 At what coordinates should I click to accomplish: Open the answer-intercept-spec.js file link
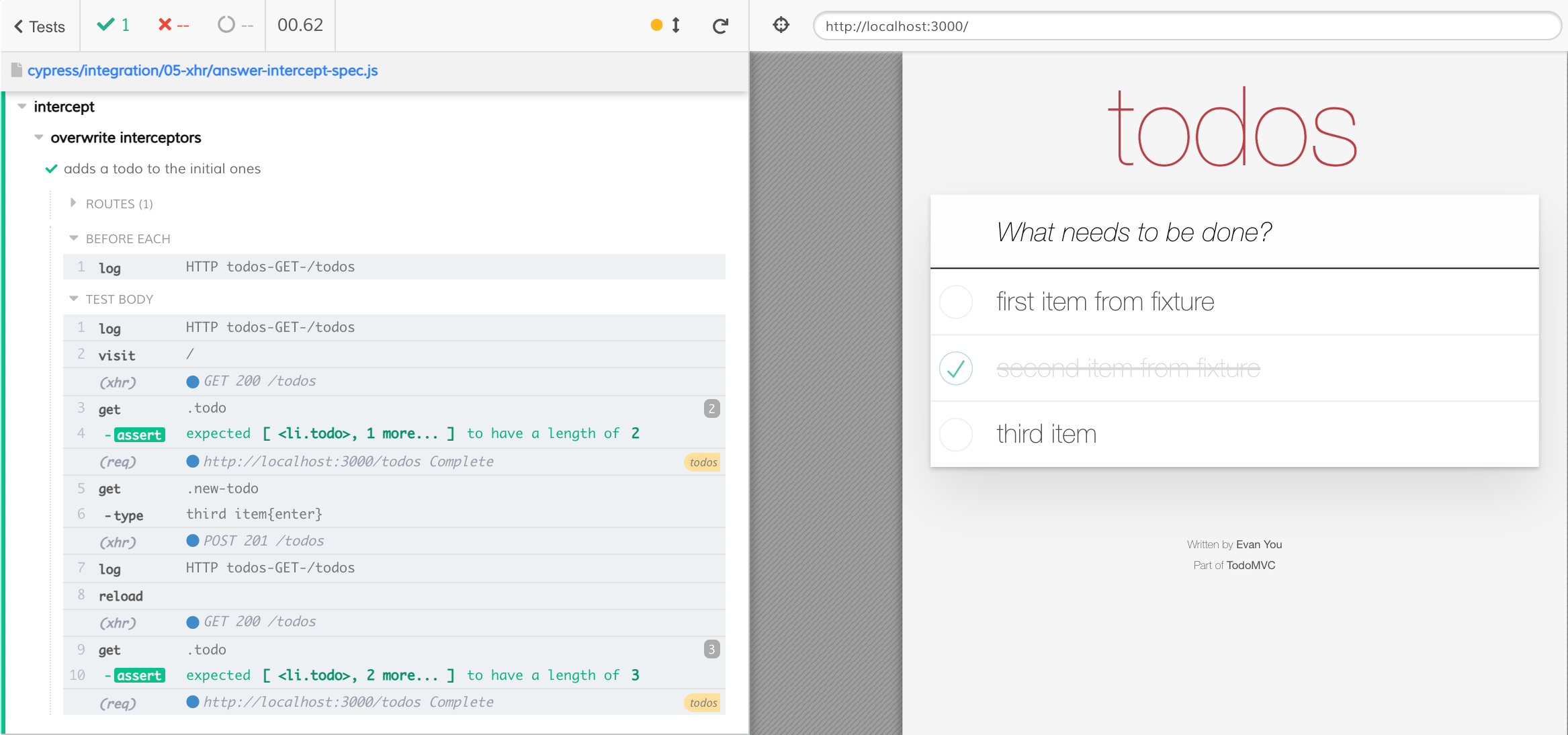[x=202, y=71]
